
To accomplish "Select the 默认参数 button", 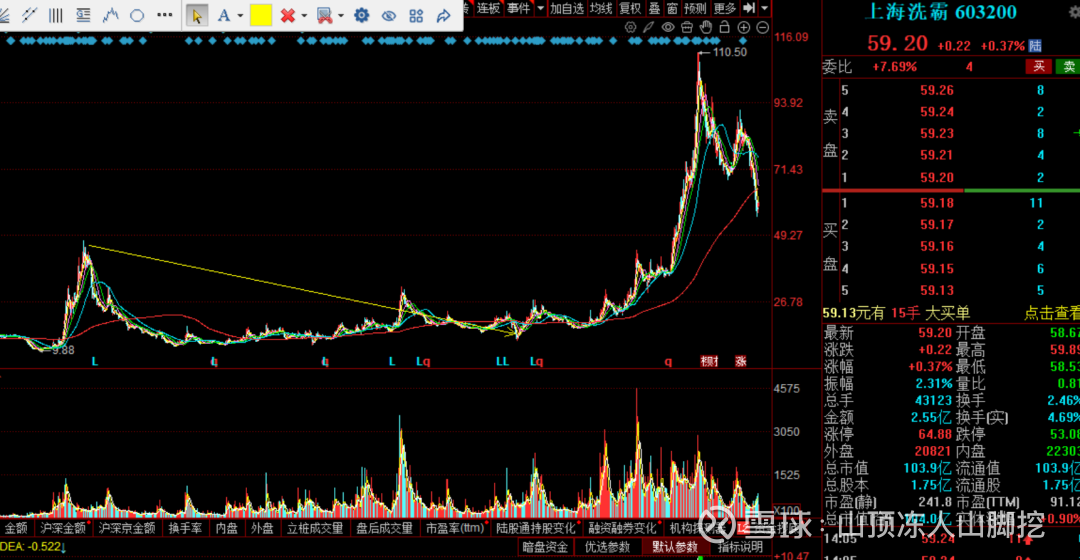I will coord(674,547).
